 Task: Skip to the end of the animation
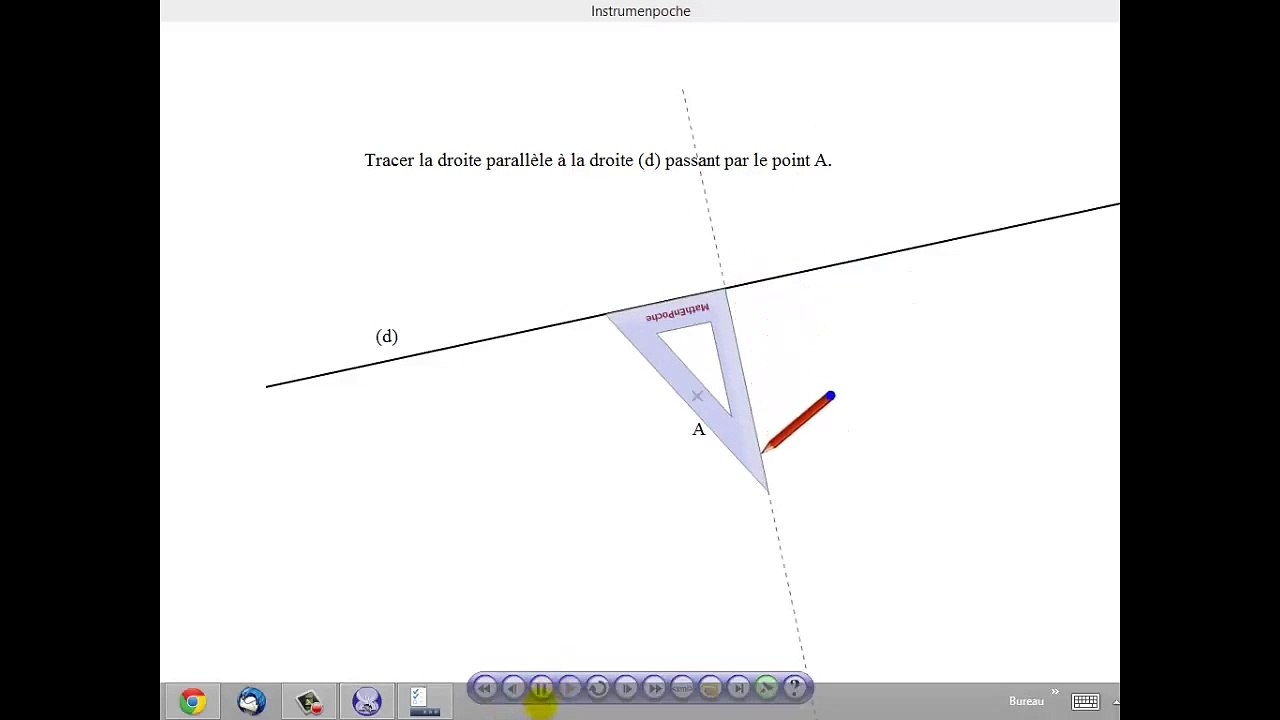point(738,688)
